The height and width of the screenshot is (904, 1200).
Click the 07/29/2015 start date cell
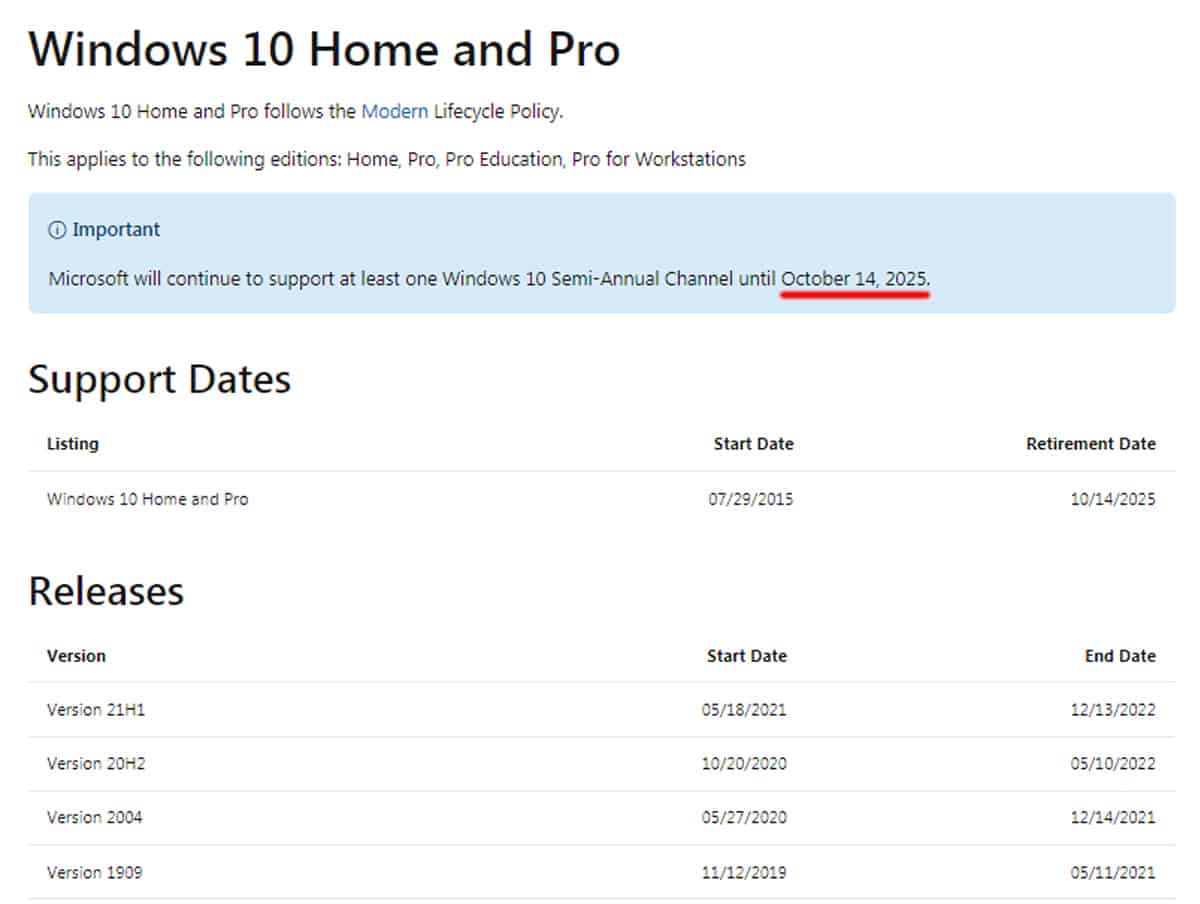(x=750, y=499)
